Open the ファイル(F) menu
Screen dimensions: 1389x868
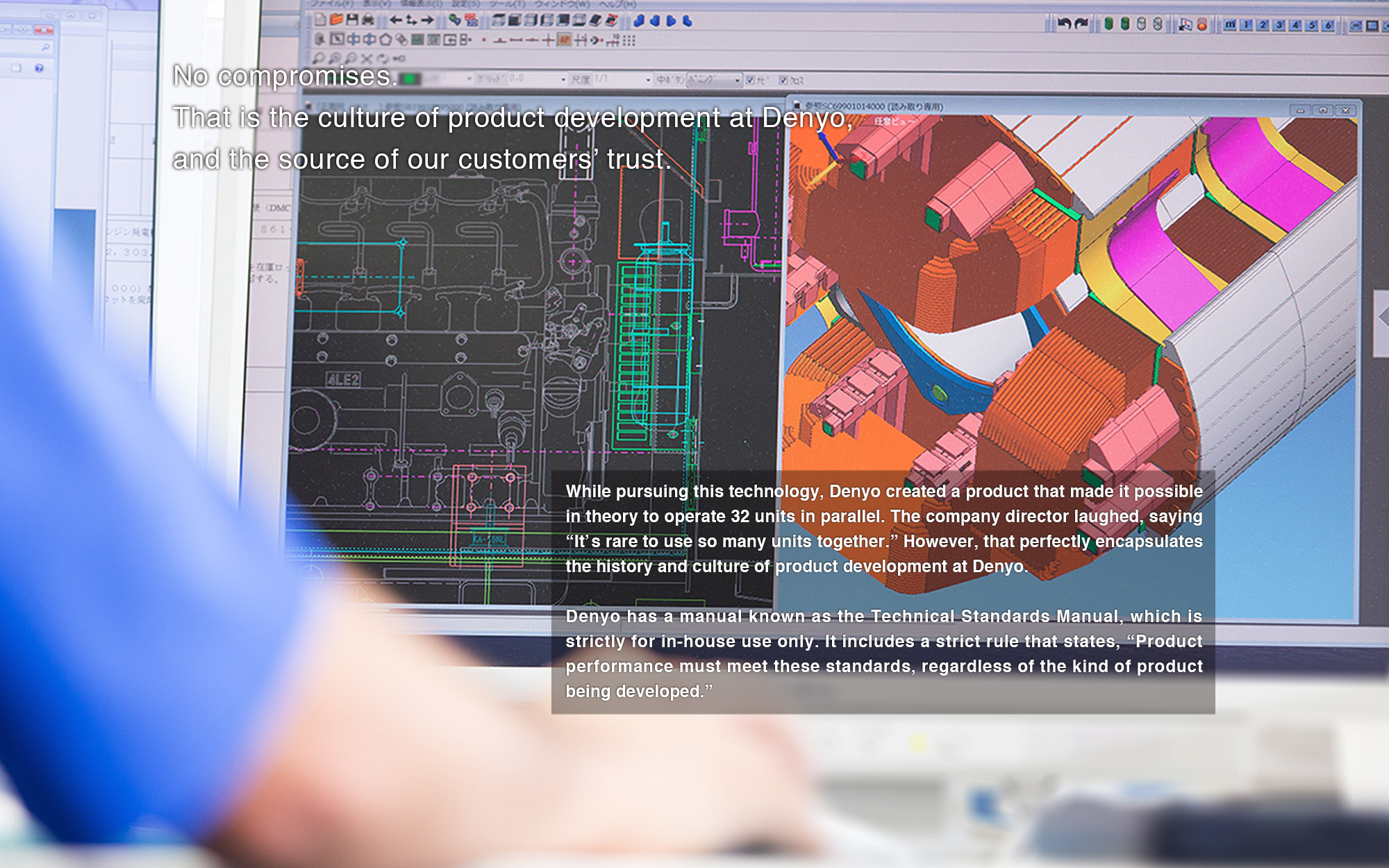tap(332, 4)
